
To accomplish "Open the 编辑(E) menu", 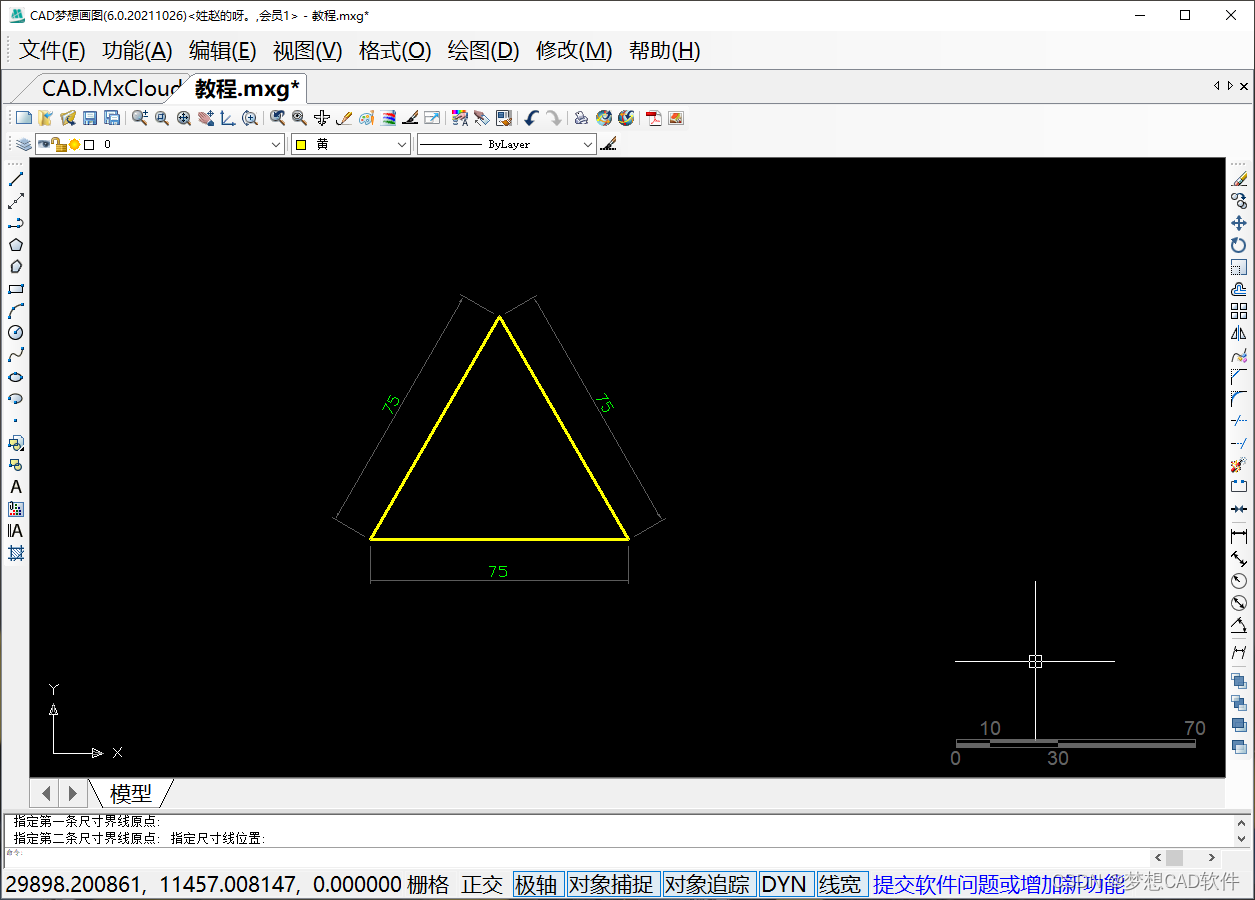I will click(x=223, y=51).
